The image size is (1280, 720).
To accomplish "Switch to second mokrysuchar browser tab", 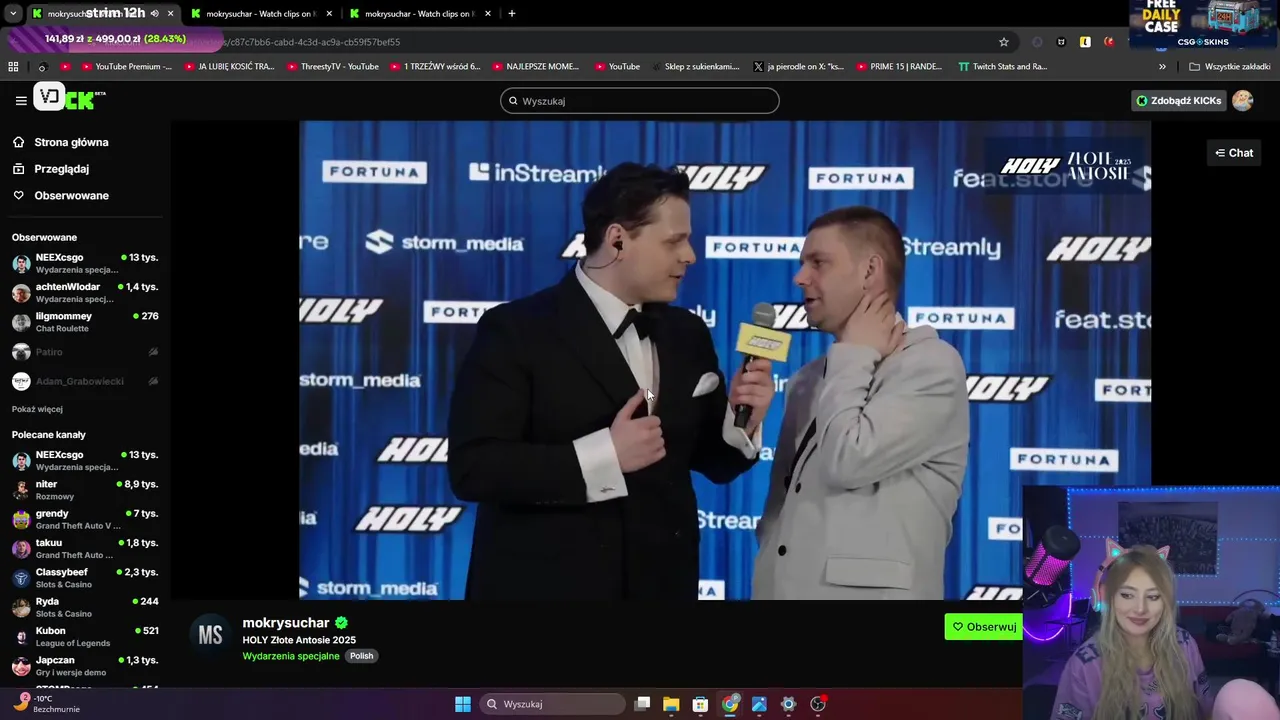I will tap(260, 14).
